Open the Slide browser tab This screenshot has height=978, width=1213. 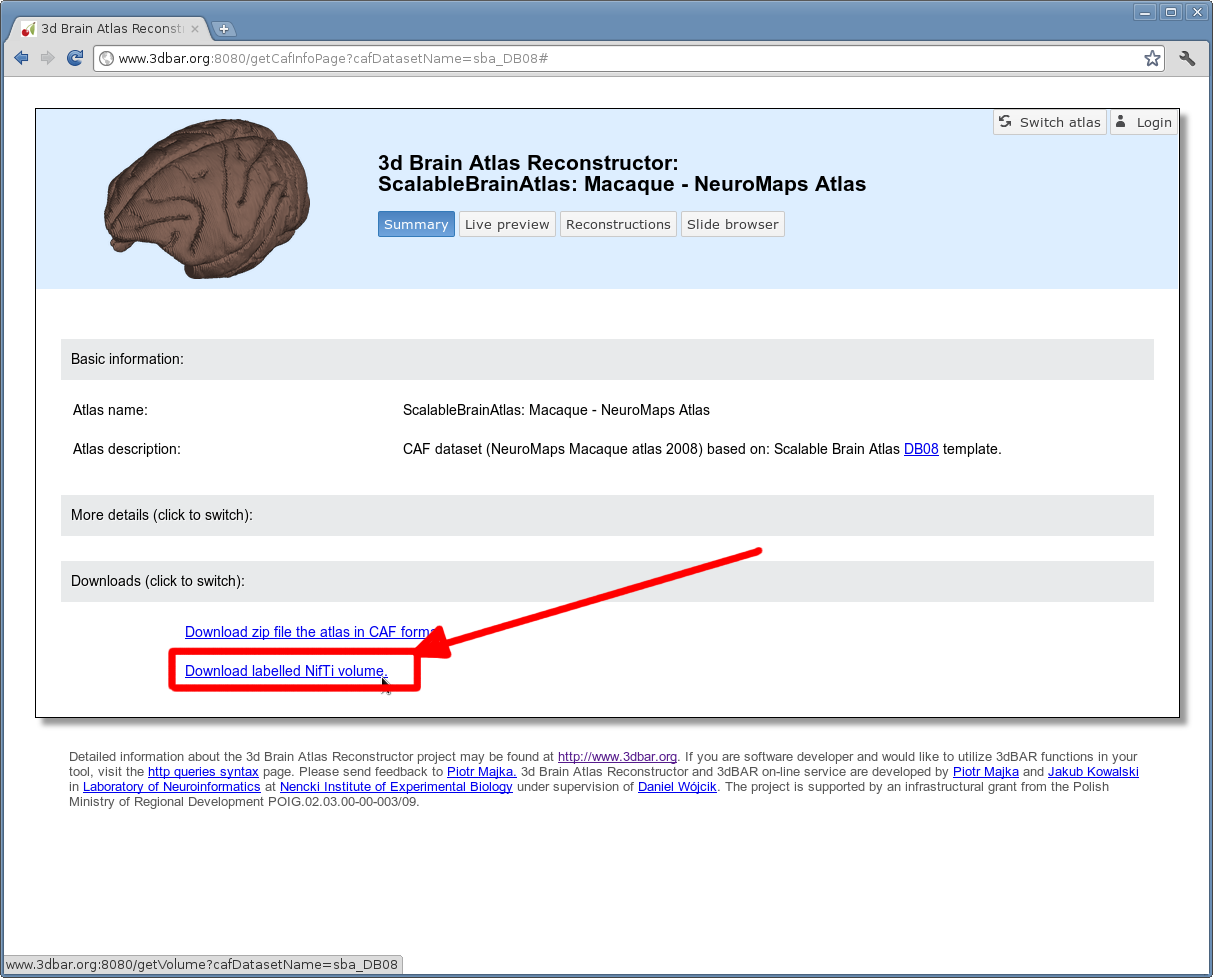732,224
